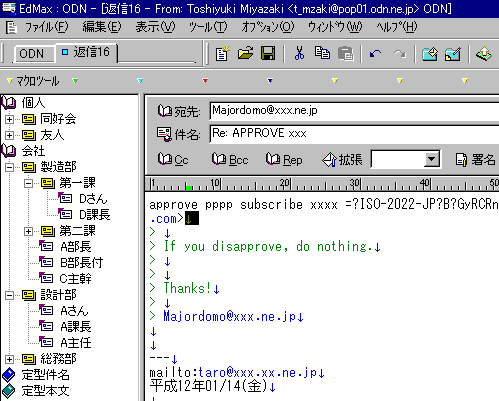
Task: Click the Cc address button
Action: pyautogui.click(x=173, y=160)
